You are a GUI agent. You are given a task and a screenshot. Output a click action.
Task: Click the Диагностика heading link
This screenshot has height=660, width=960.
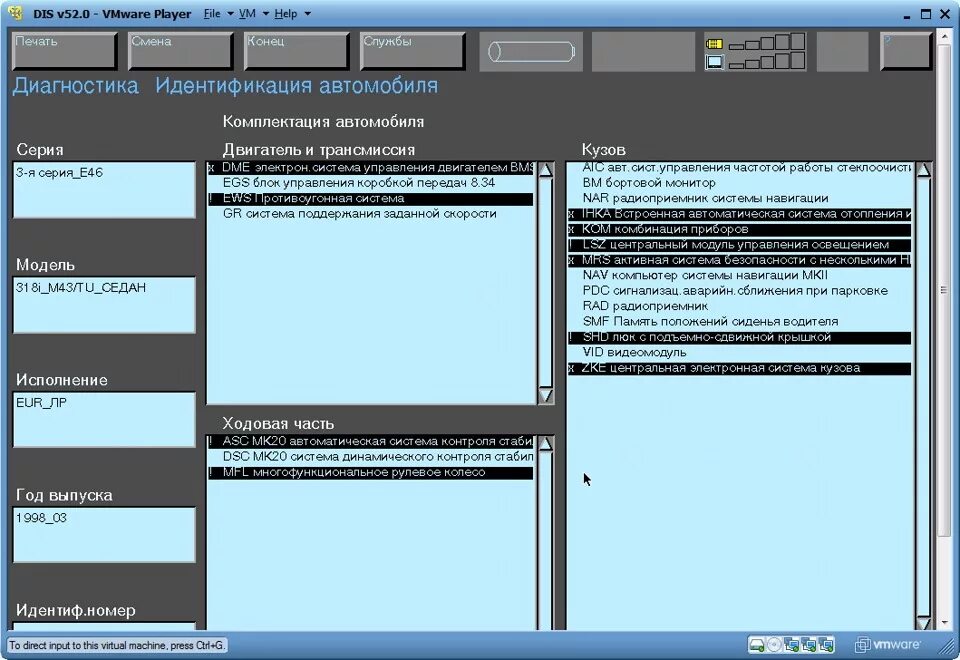[x=76, y=86]
